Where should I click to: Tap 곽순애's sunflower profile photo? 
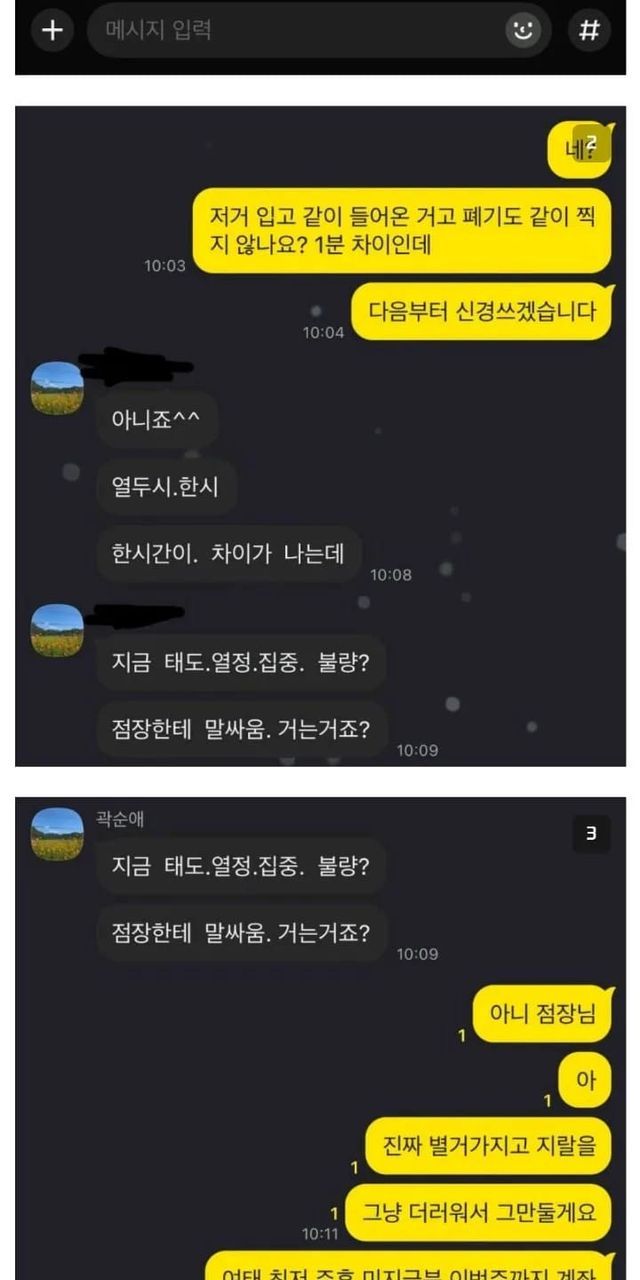pos(57,835)
